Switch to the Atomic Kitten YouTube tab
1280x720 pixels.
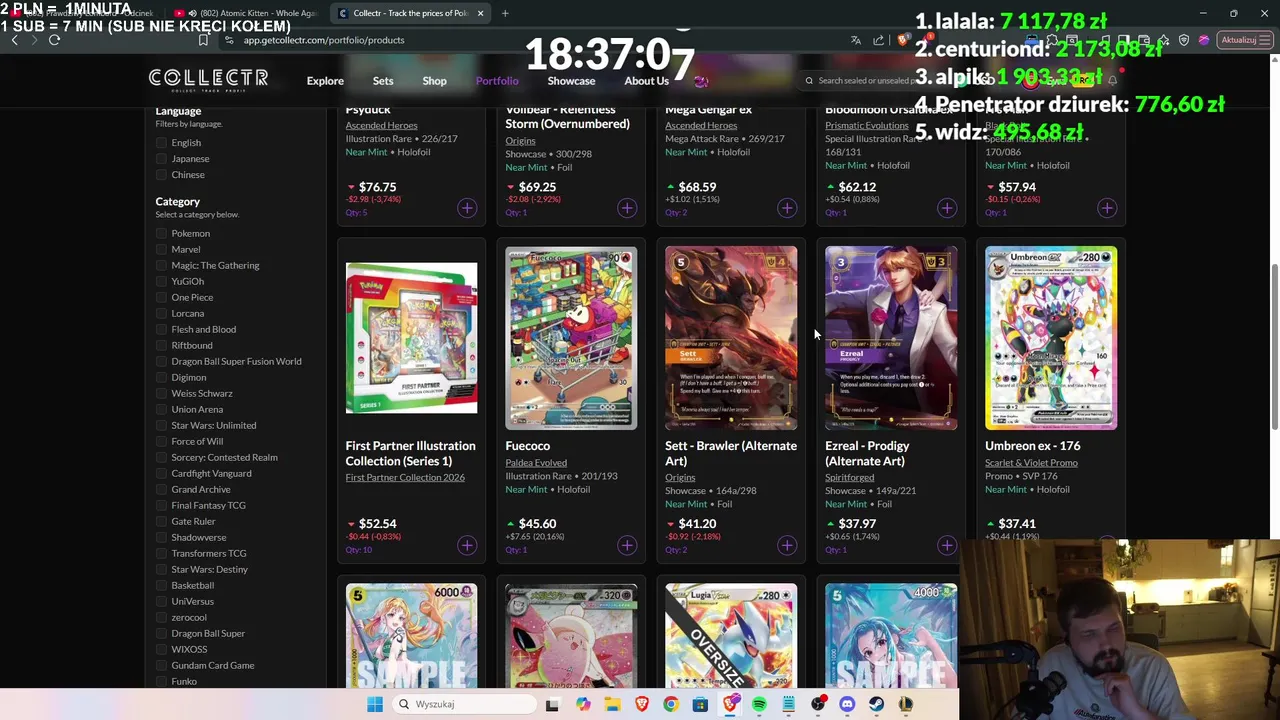[x=250, y=13]
